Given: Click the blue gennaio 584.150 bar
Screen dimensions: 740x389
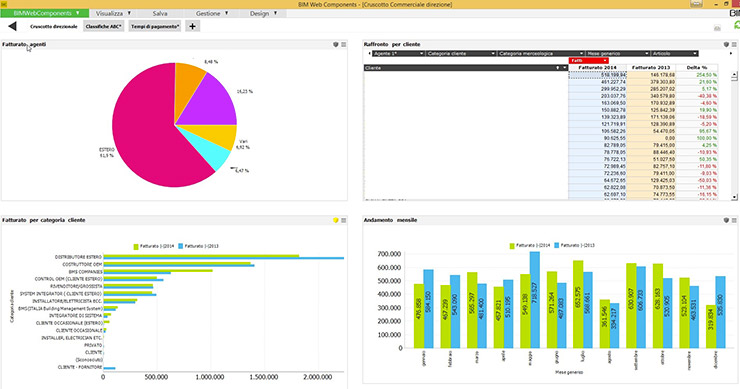Looking at the screenshot, I should (x=429, y=309).
